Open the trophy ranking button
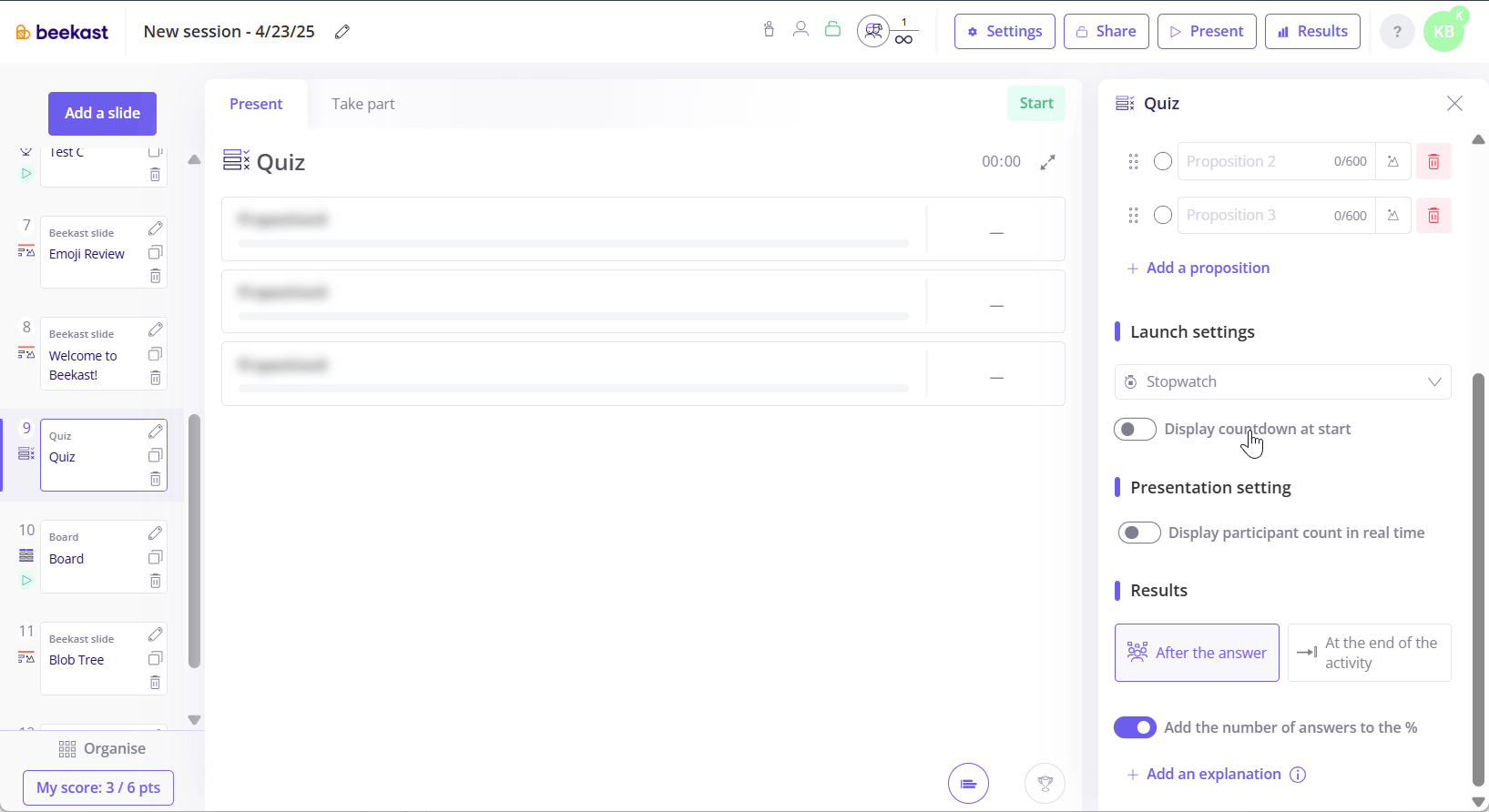This screenshot has height=812, width=1489. [x=1045, y=783]
